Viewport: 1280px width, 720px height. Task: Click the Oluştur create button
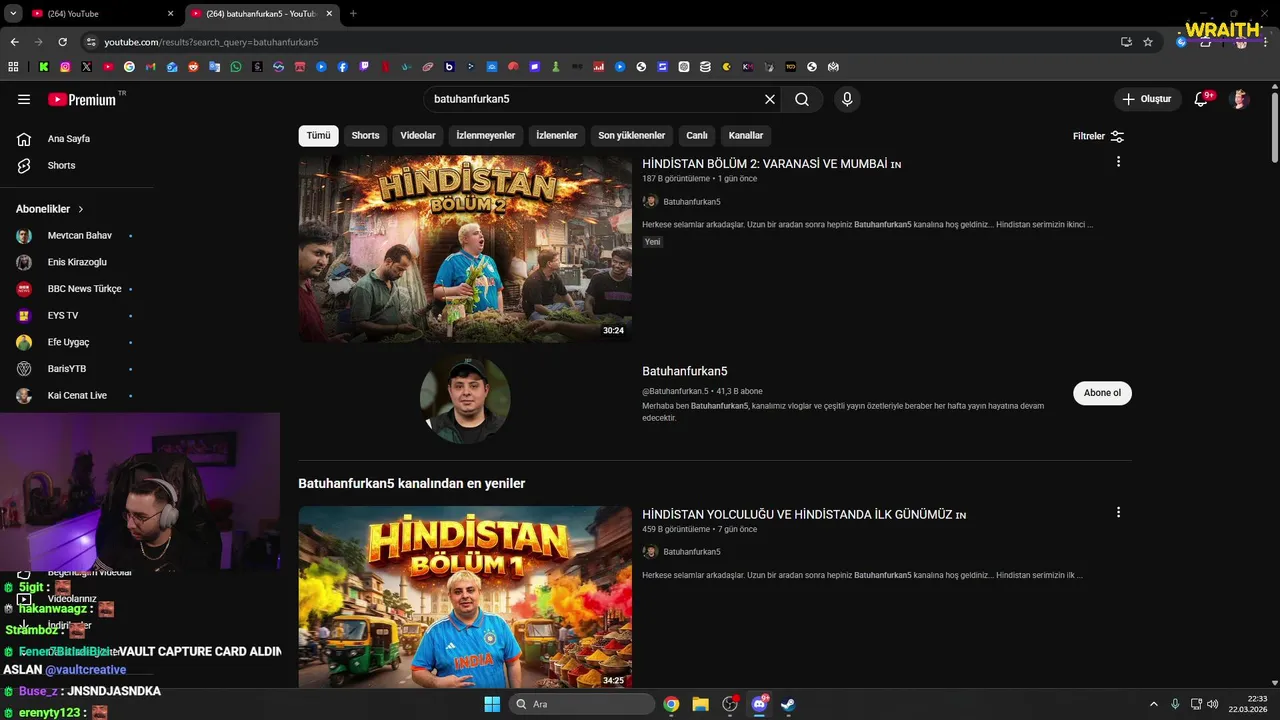(x=1147, y=99)
